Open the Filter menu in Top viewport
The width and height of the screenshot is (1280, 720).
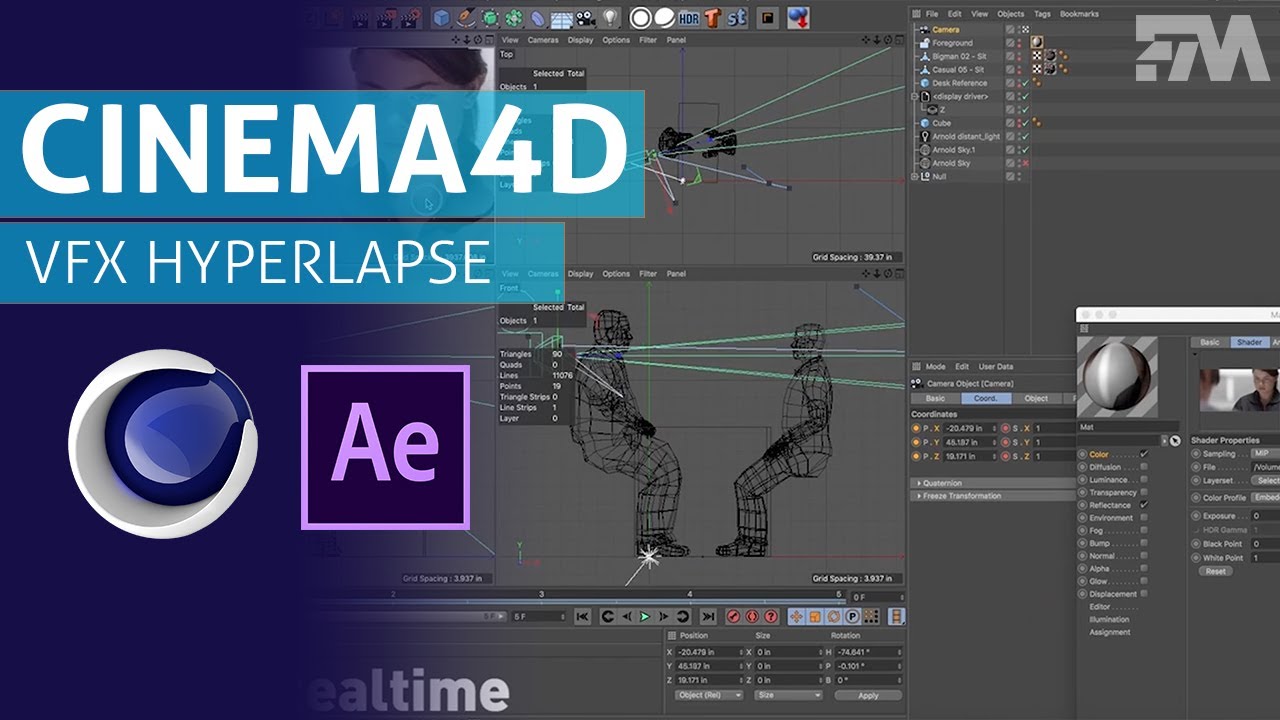click(648, 40)
